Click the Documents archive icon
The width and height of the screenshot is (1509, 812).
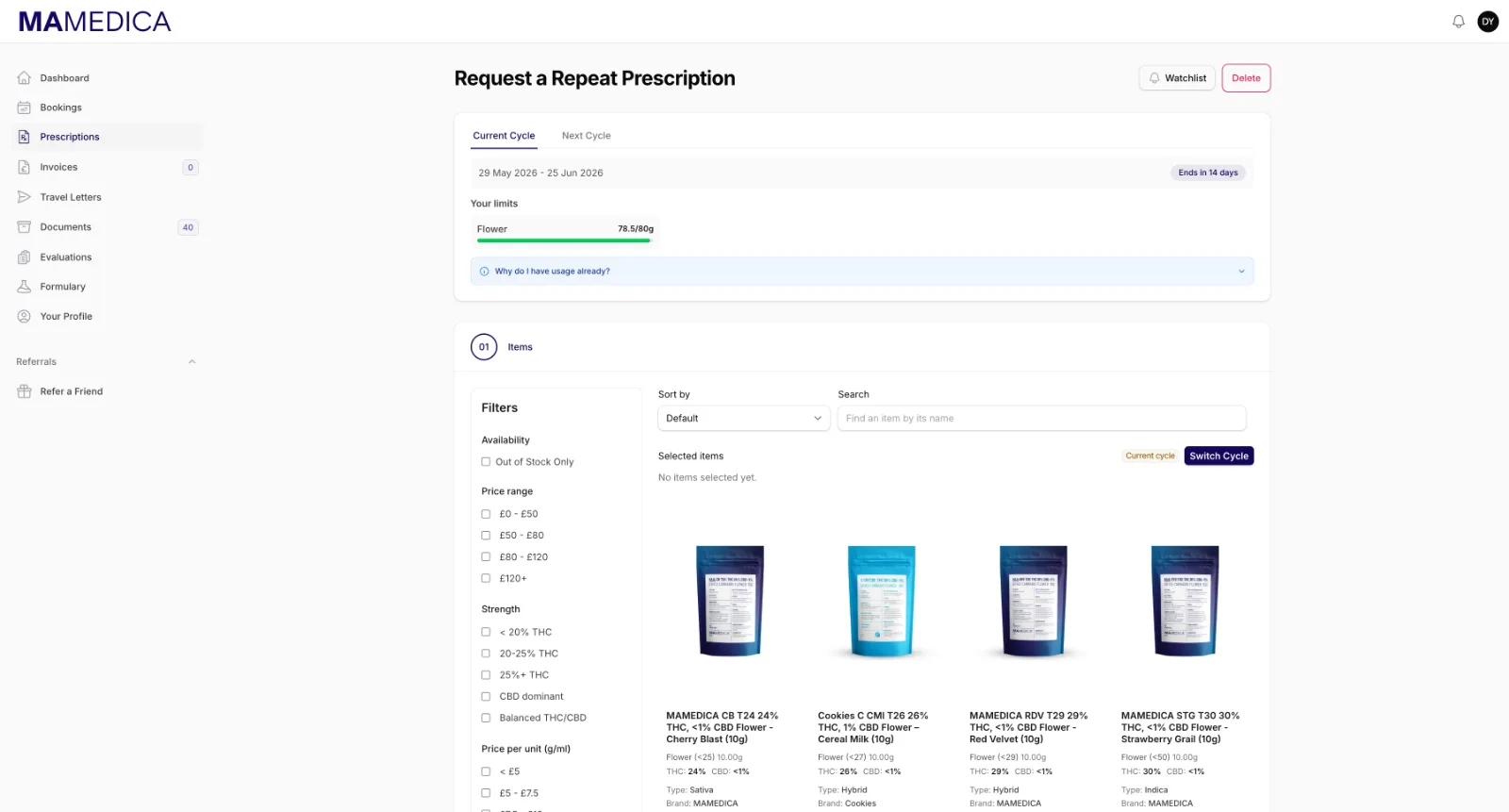point(25,227)
